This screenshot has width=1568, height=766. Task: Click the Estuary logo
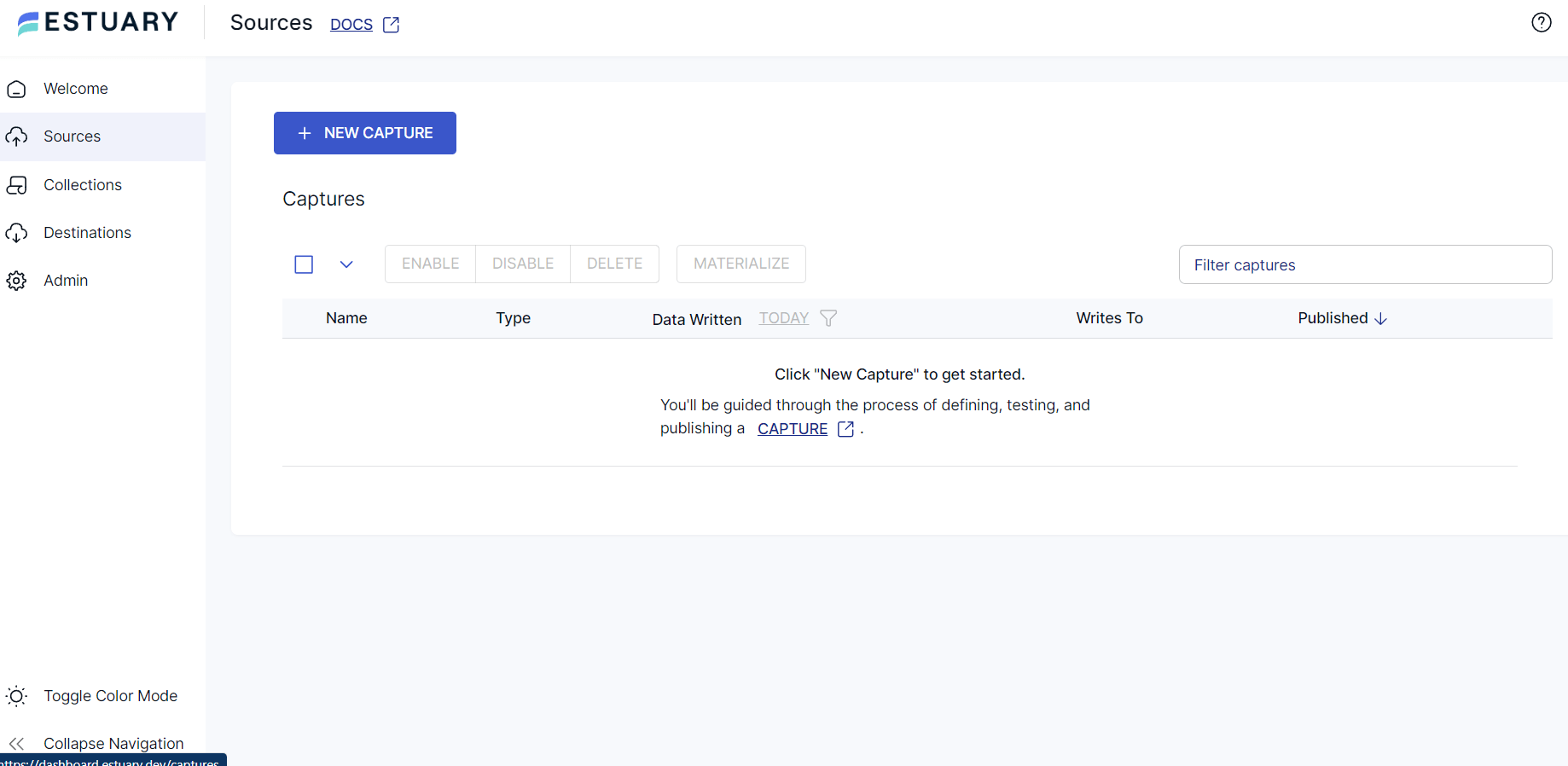pyautogui.click(x=98, y=22)
